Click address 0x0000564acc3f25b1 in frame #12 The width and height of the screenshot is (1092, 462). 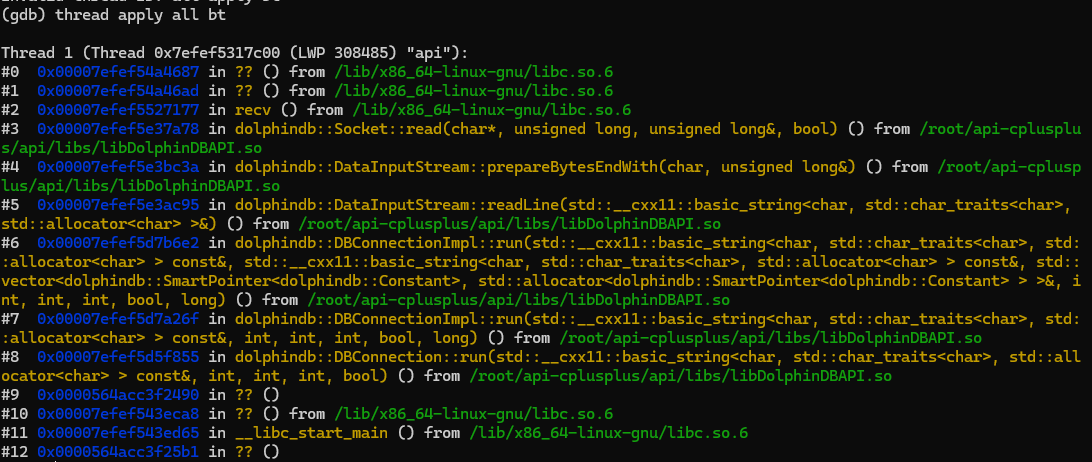(x=119, y=452)
